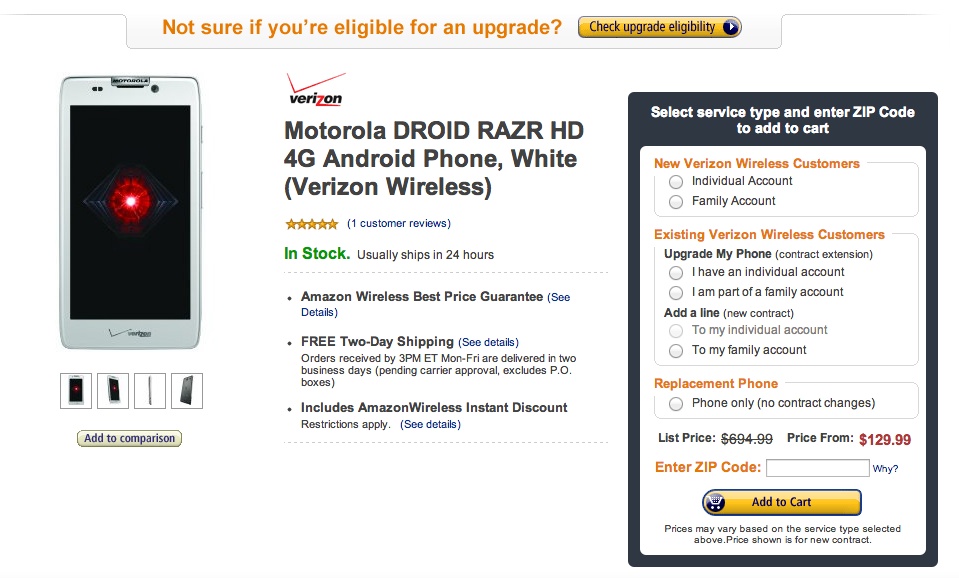Viewport: 959px width, 578px height.
Task: Select "I have an individual account" upgrade option
Action: click(x=677, y=273)
